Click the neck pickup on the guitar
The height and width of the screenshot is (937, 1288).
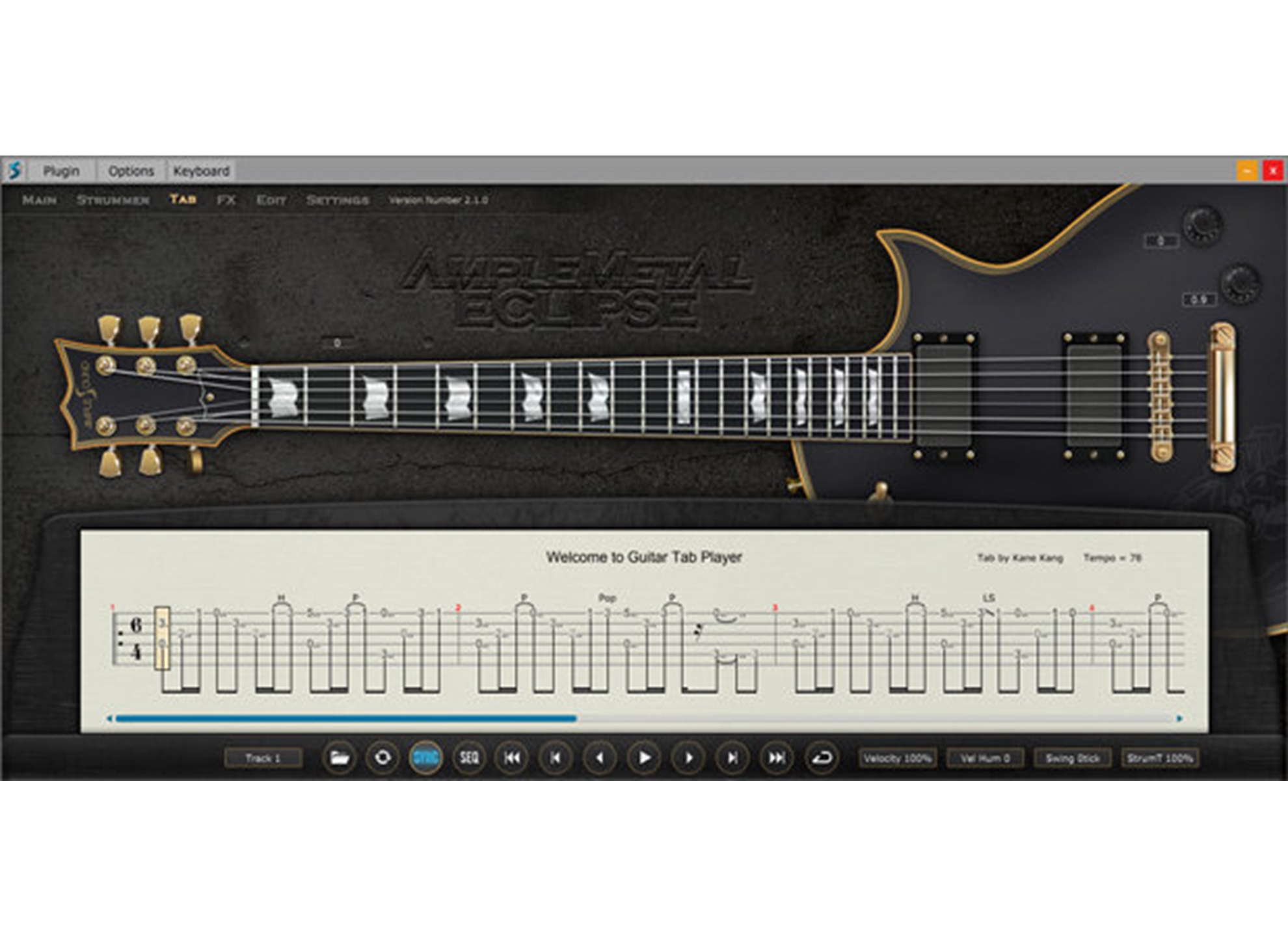[943, 397]
